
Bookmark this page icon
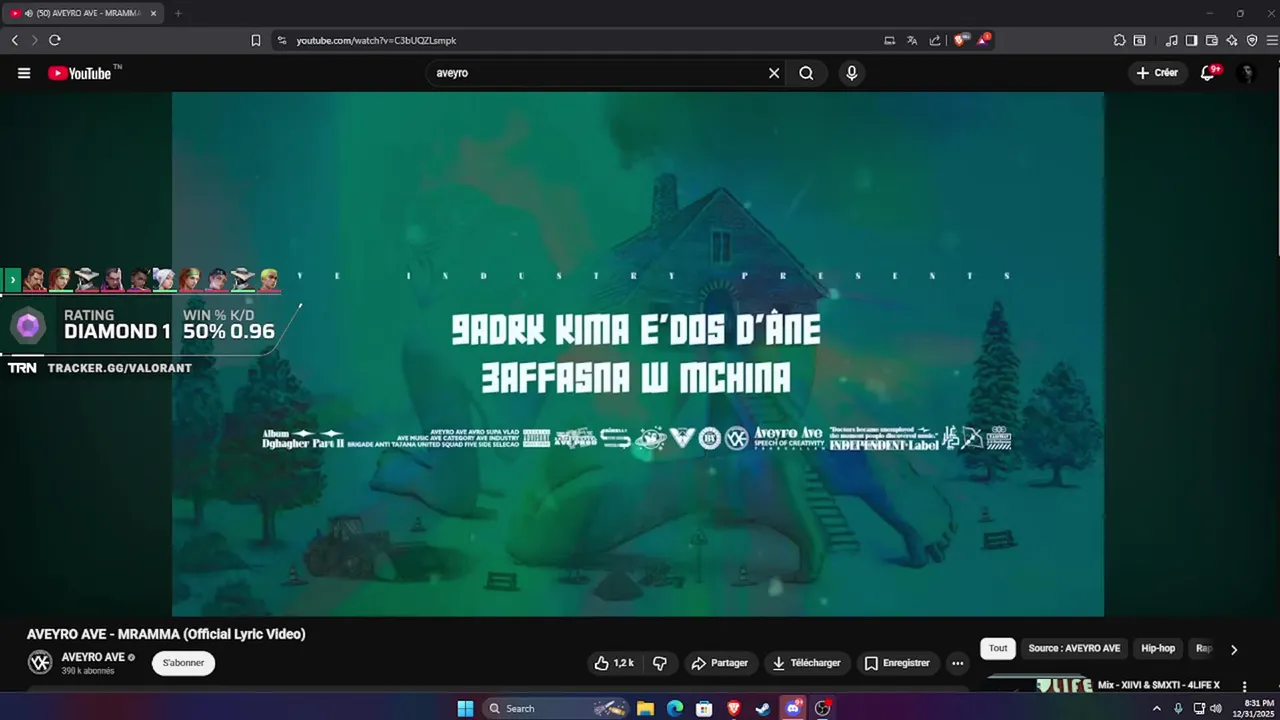click(x=256, y=40)
